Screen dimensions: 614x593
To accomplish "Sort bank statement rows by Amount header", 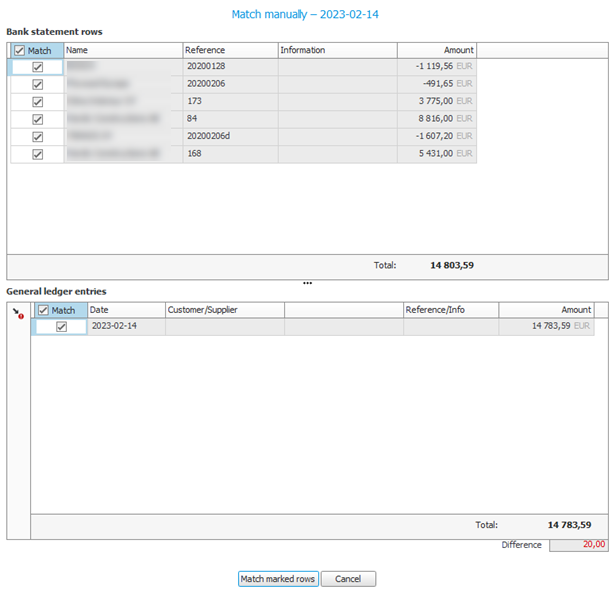I will (x=436, y=50).
